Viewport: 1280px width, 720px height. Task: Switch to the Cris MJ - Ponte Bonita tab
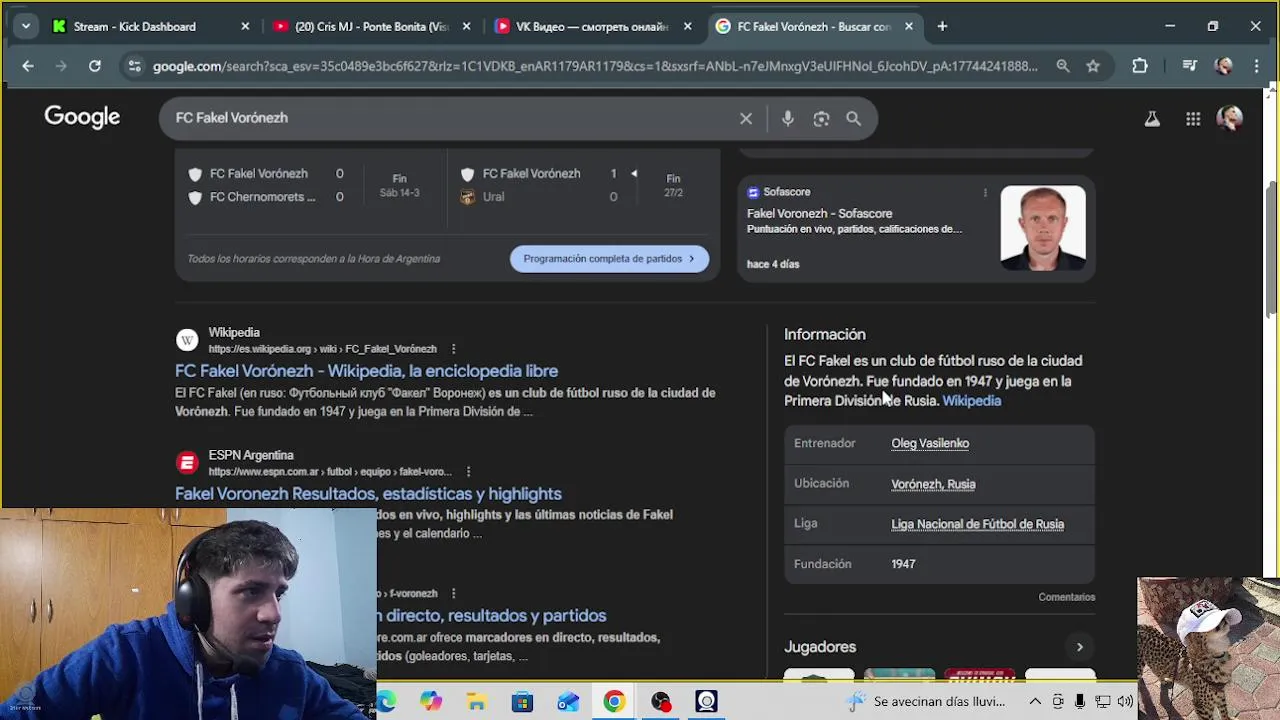(372, 27)
